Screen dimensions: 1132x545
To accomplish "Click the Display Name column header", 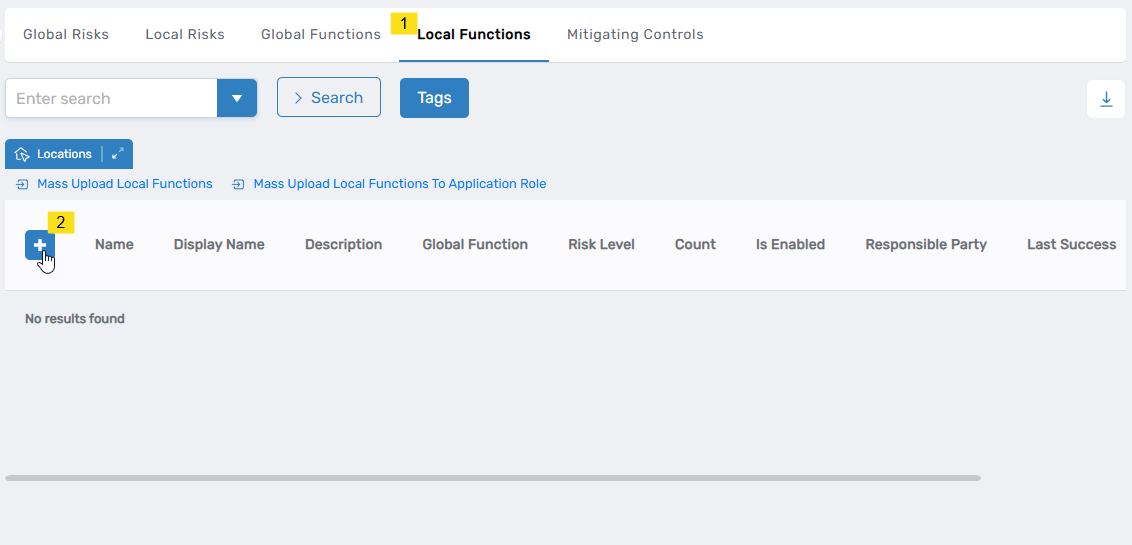I will click(x=219, y=244).
